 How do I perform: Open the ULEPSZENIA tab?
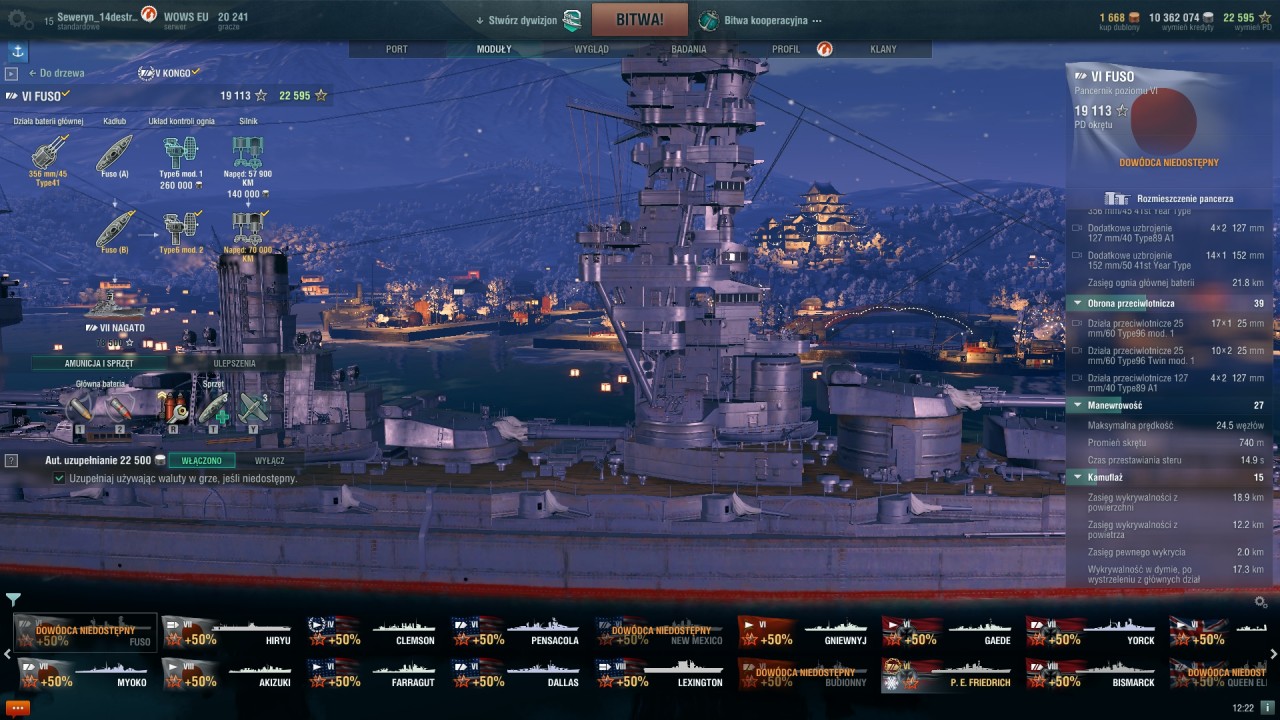(x=234, y=364)
